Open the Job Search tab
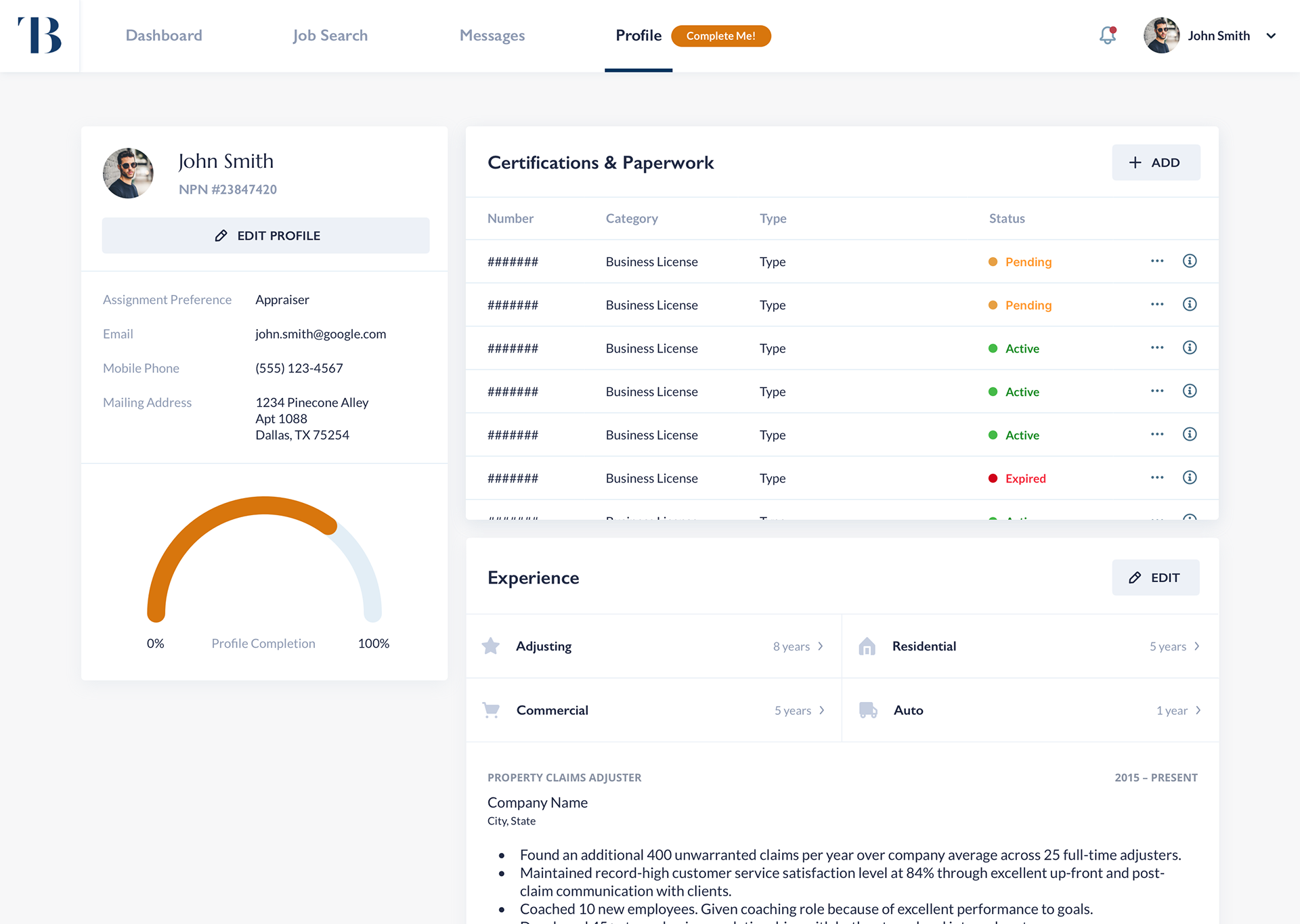The width and height of the screenshot is (1300, 924). (330, 35)
